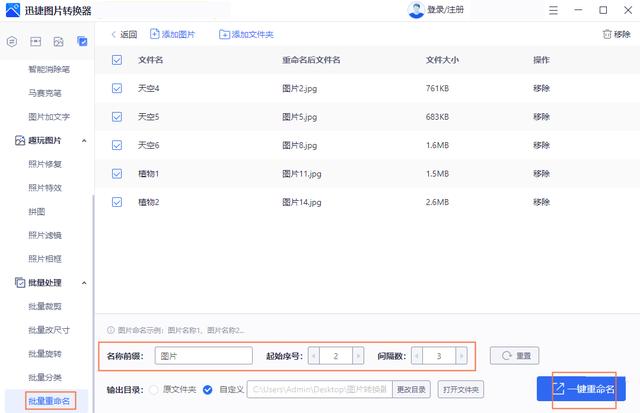Open 图片加文字 in sidebar
This screenshot has width=640, height=413.
[49, 117]
